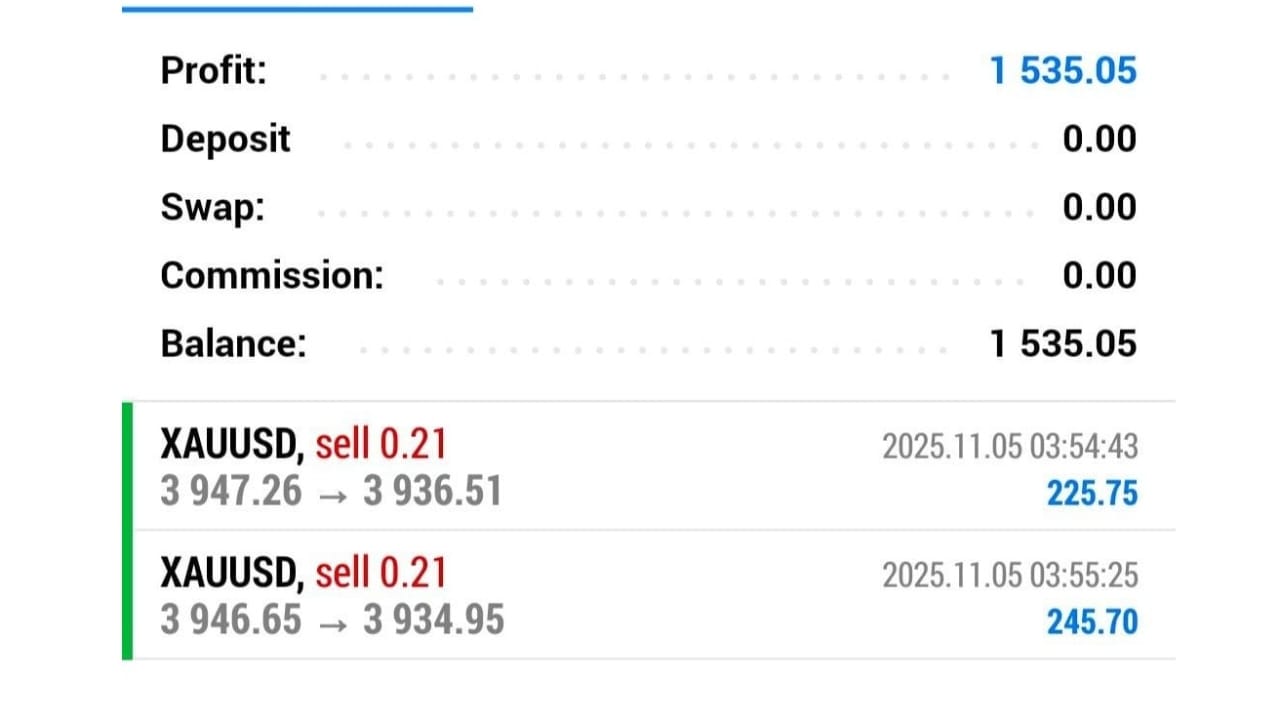Select the blue active tab underline
1280x720 pixels.
point(297,9)
